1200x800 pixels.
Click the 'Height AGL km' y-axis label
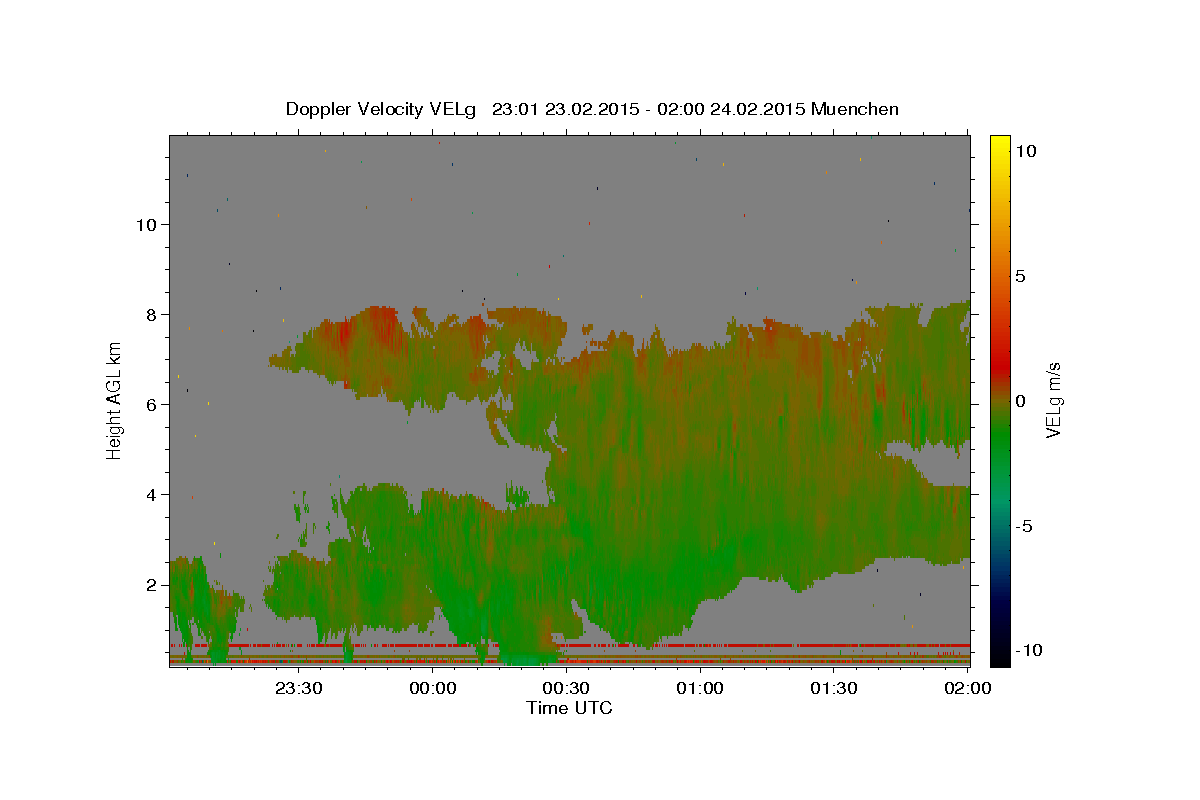[x=114, y=402]
